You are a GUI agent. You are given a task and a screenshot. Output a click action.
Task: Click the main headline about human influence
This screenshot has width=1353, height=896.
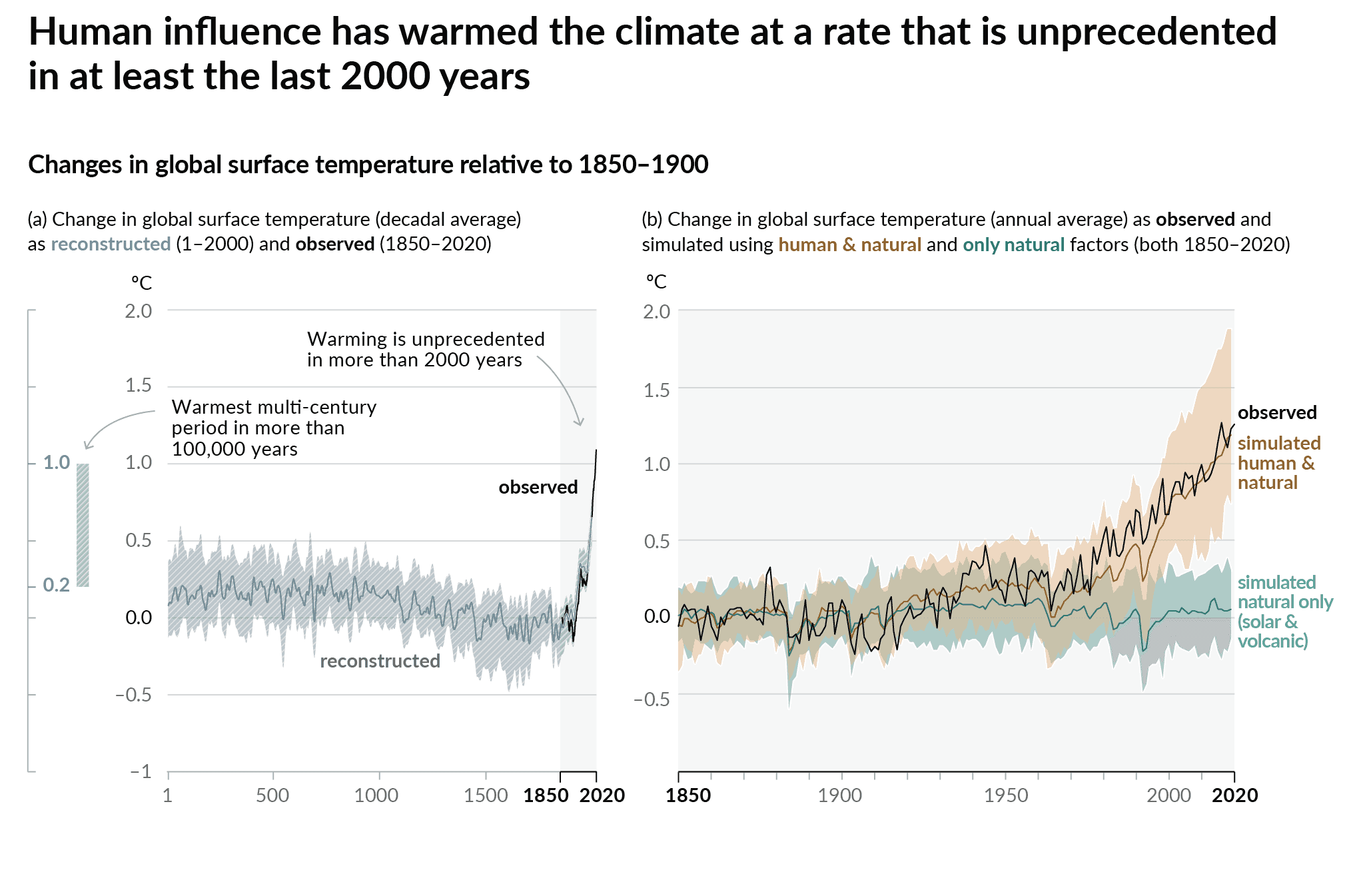click(653, 53)
